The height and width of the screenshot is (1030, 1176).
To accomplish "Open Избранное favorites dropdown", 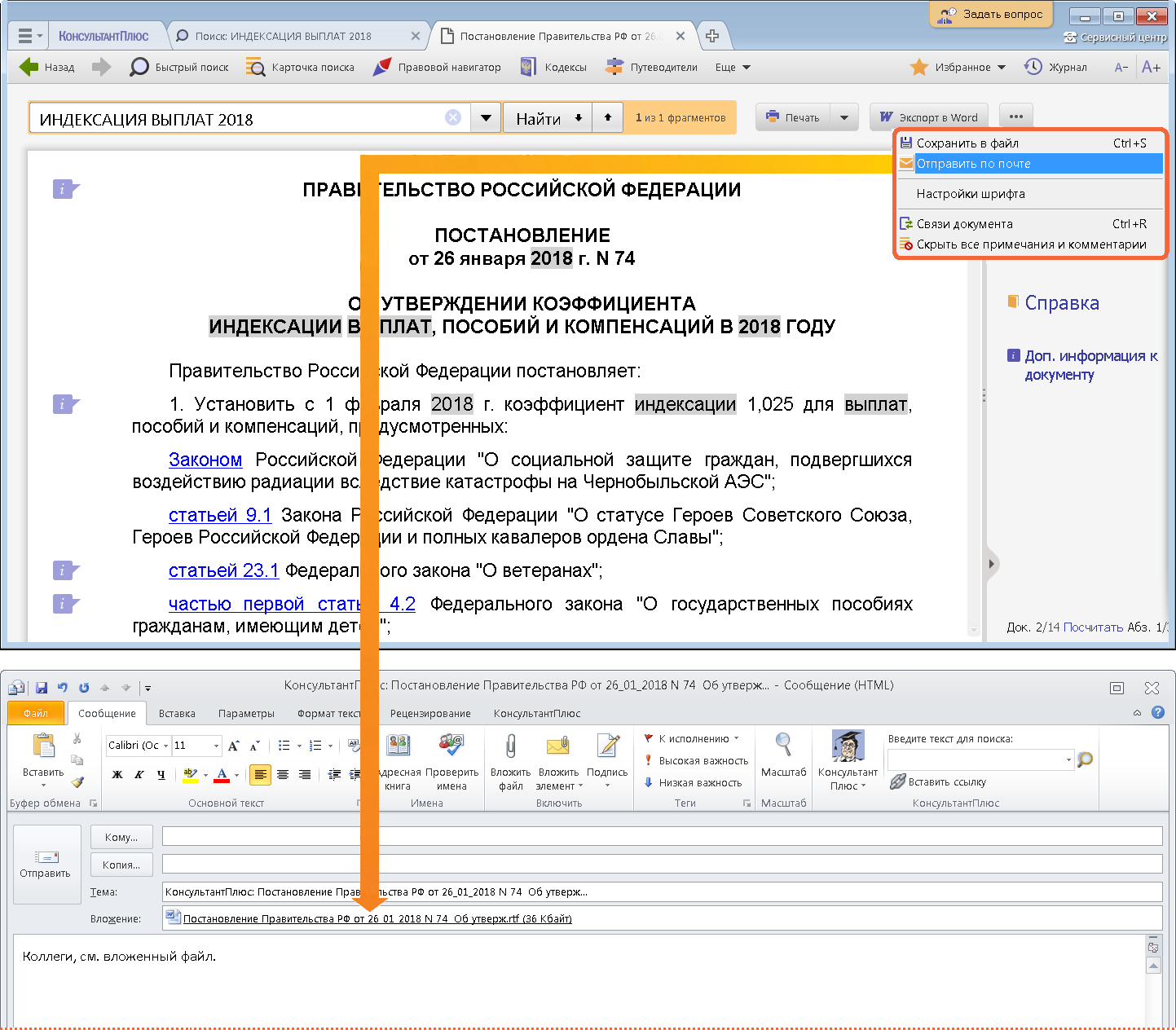I will [958, 67].
